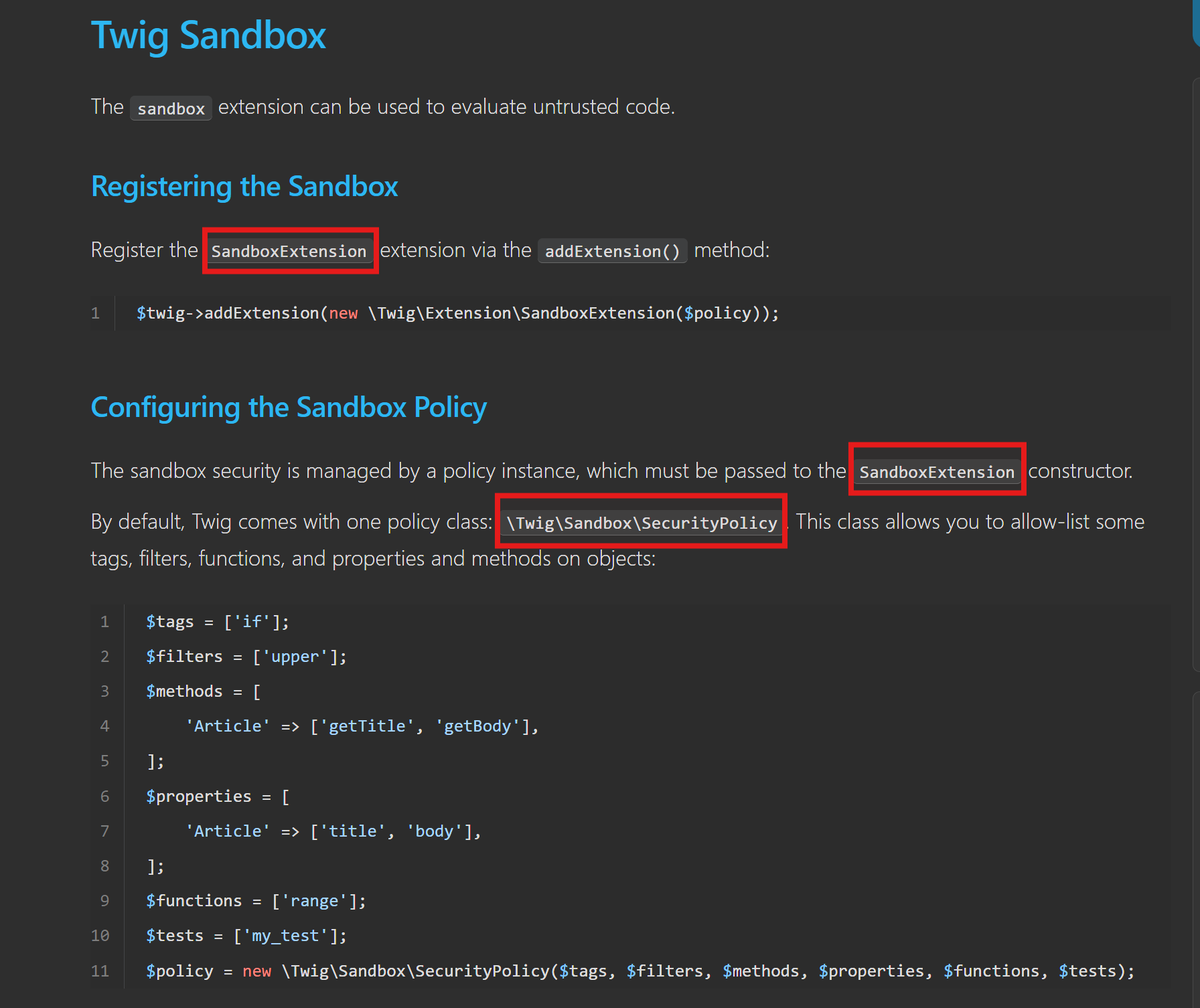The image size is (1200, 1008).
Task: Click the 'getBody' string in the code
Action: (477, 726)
